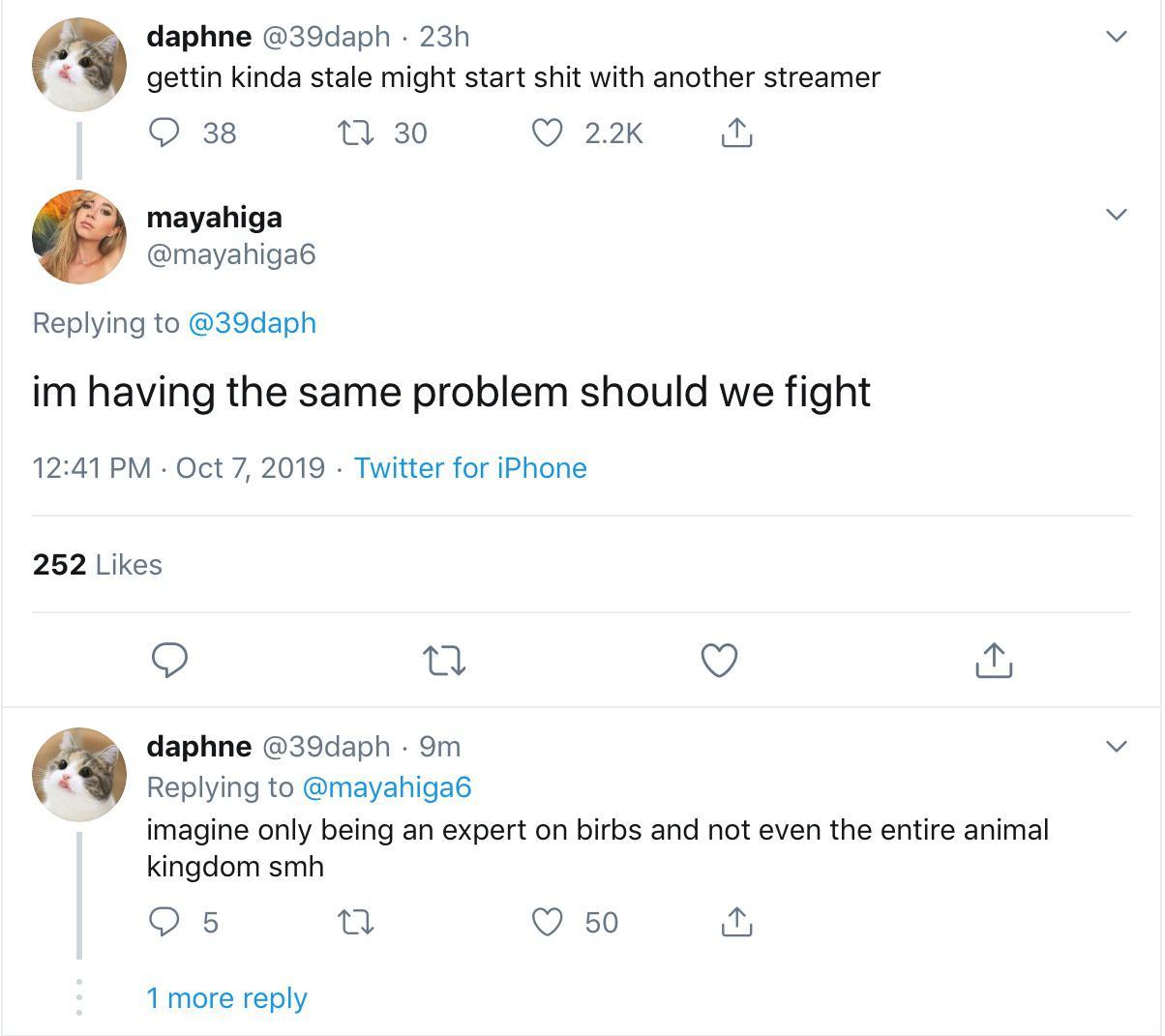Share daphne's birbs tweet

pos(736,922)
